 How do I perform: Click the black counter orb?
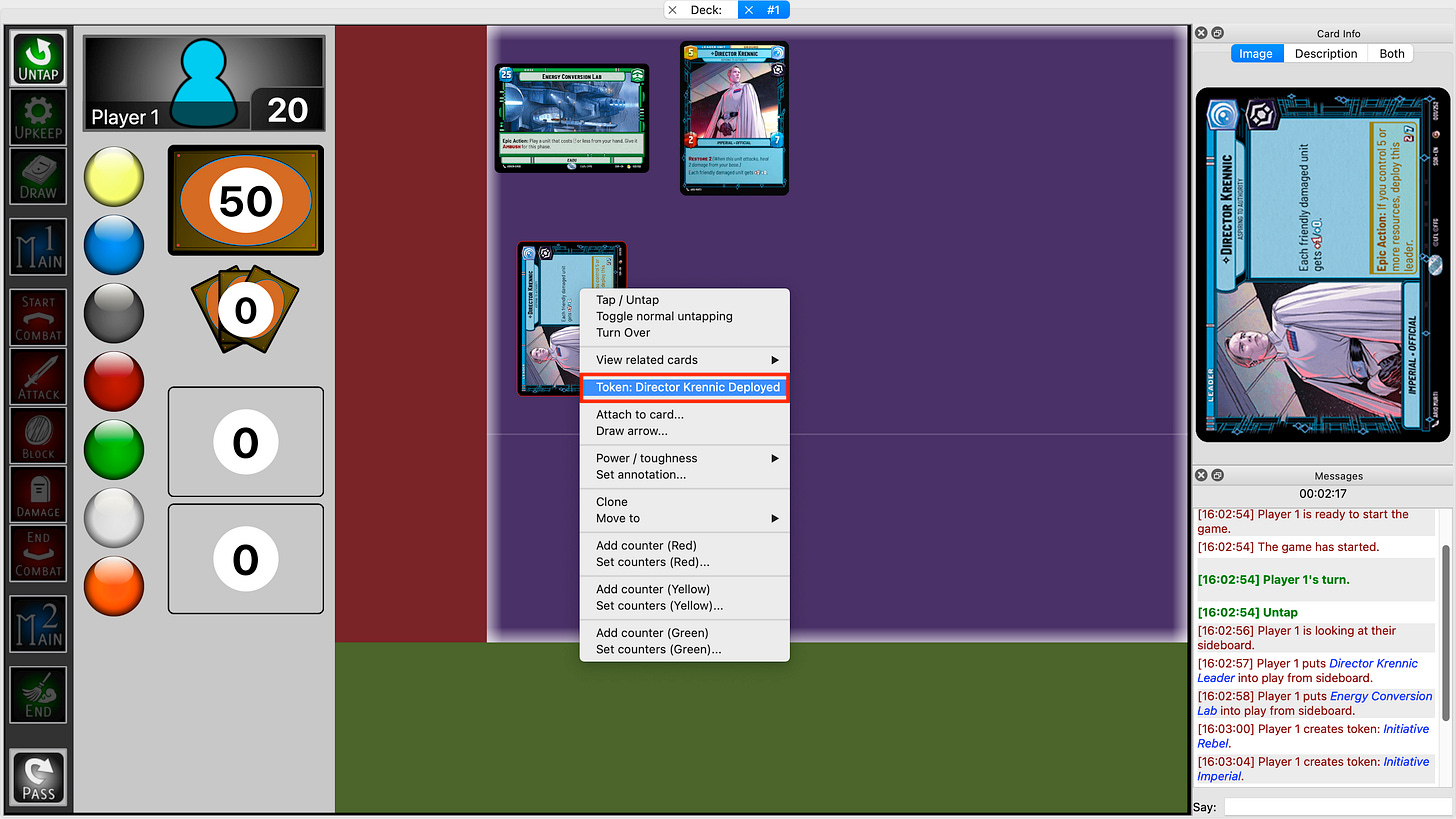[114, 313]
